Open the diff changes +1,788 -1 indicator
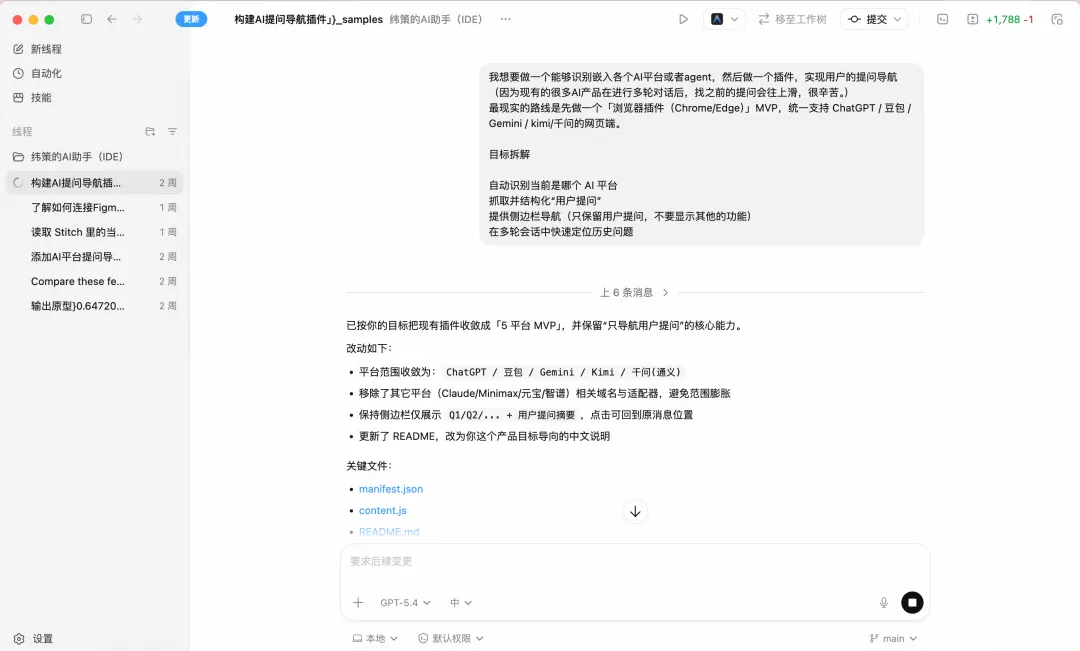1080x651 pixels. click(1001, 19)
